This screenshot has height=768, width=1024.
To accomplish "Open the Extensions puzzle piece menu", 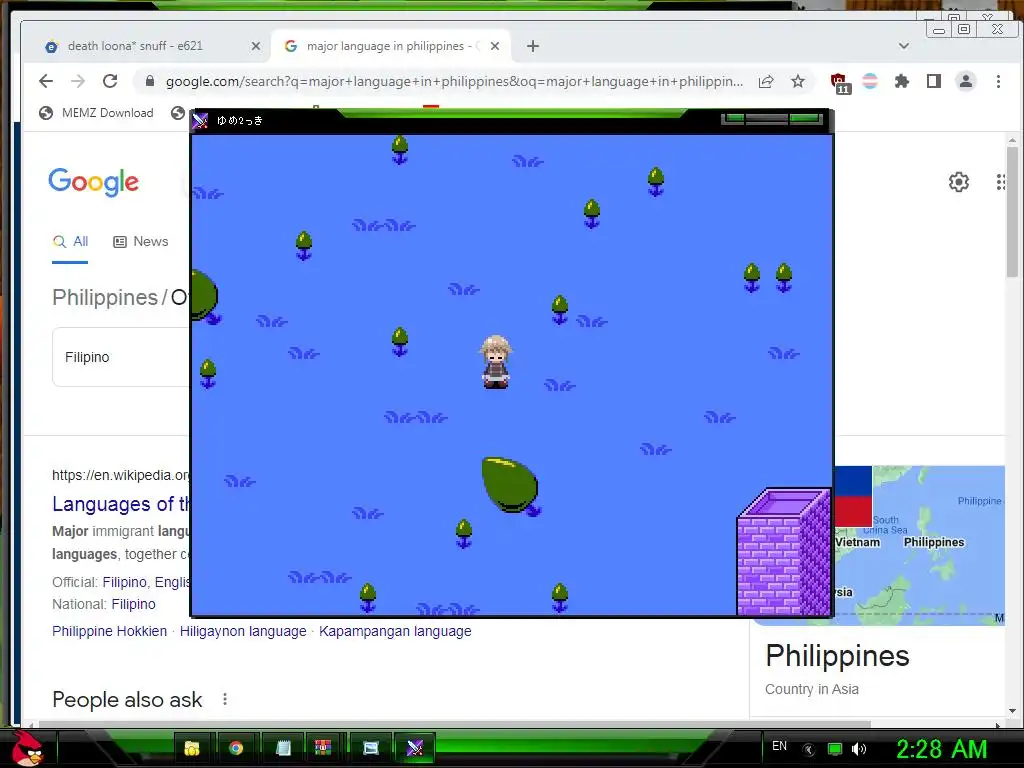I will pyautogui.click(x=902, y=81).
